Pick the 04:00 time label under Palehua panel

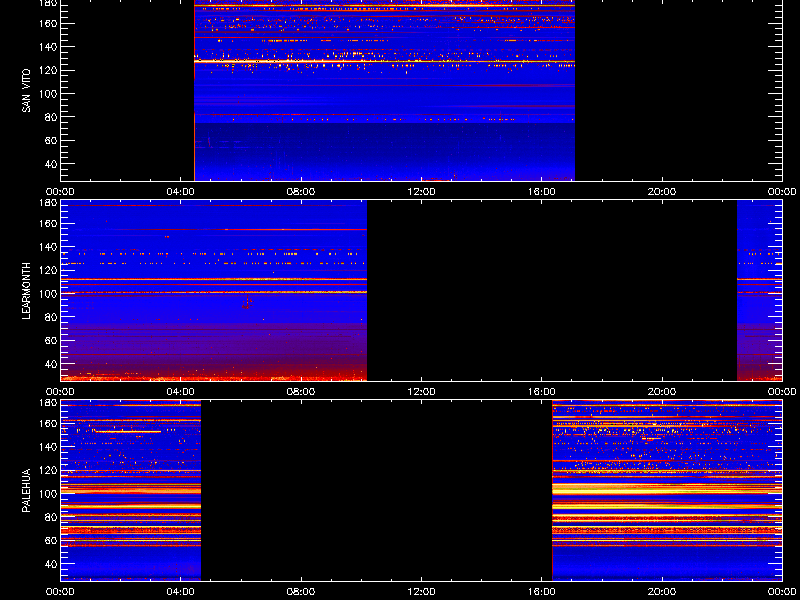tap(181, 592)
